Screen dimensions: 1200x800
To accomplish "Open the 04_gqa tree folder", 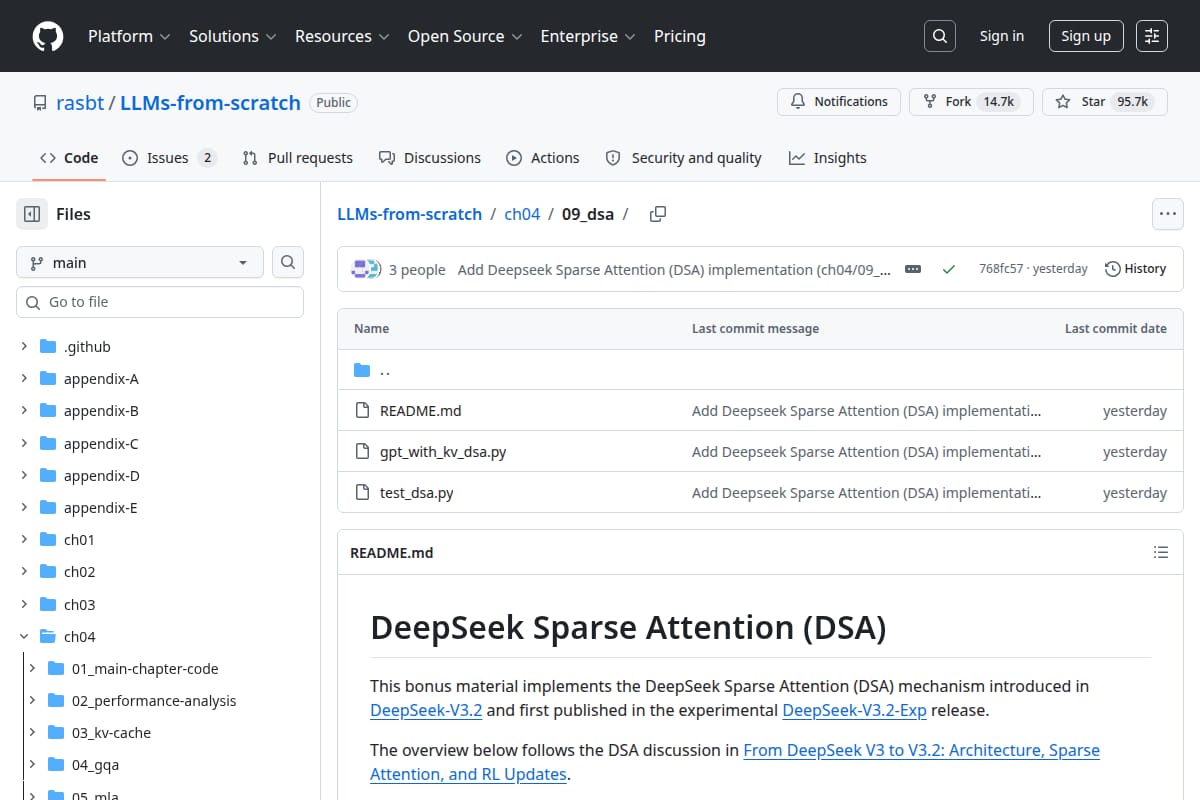I will tap(95, 765).
